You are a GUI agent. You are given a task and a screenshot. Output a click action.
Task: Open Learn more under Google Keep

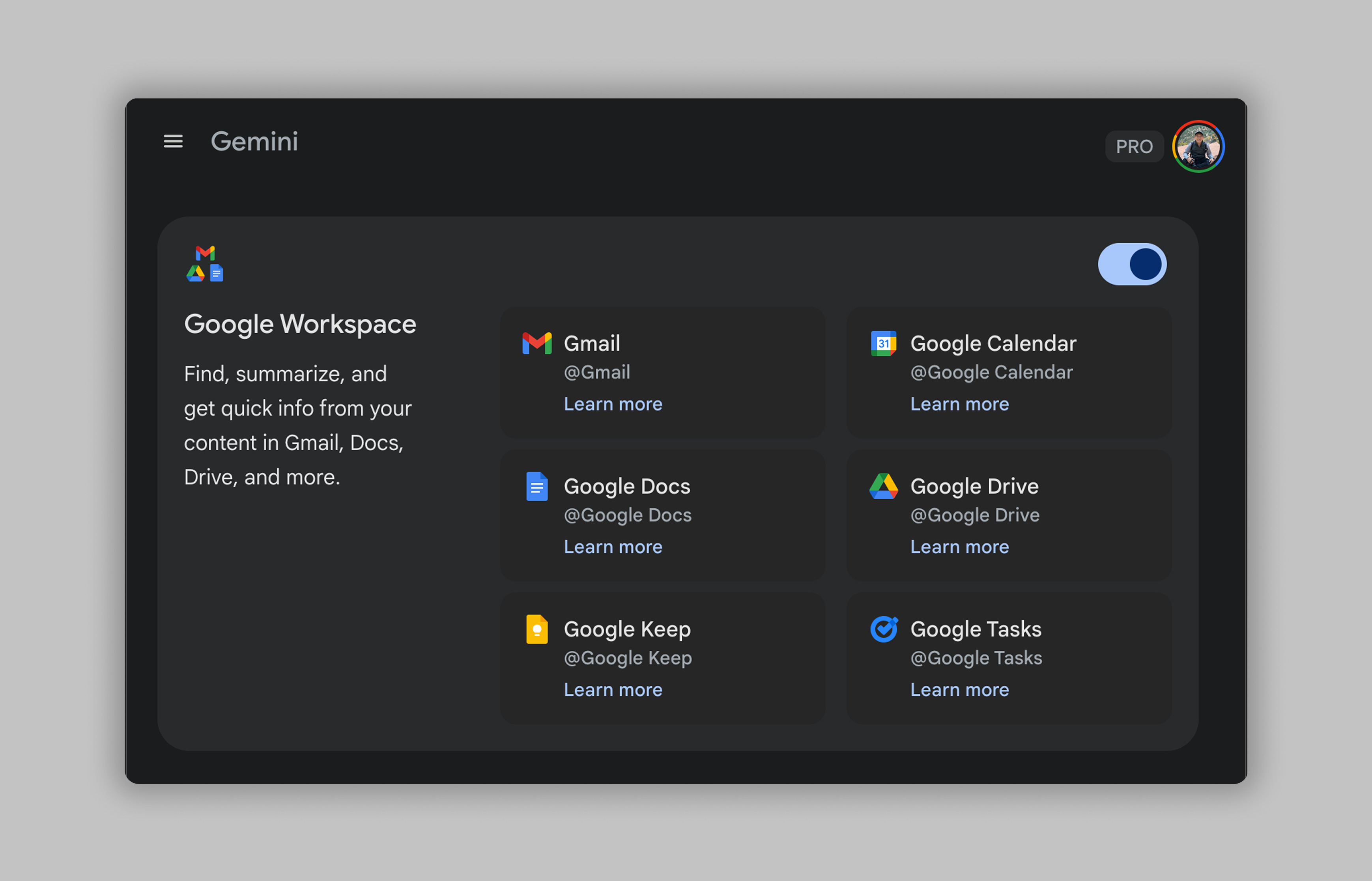(x=613, y=690)
